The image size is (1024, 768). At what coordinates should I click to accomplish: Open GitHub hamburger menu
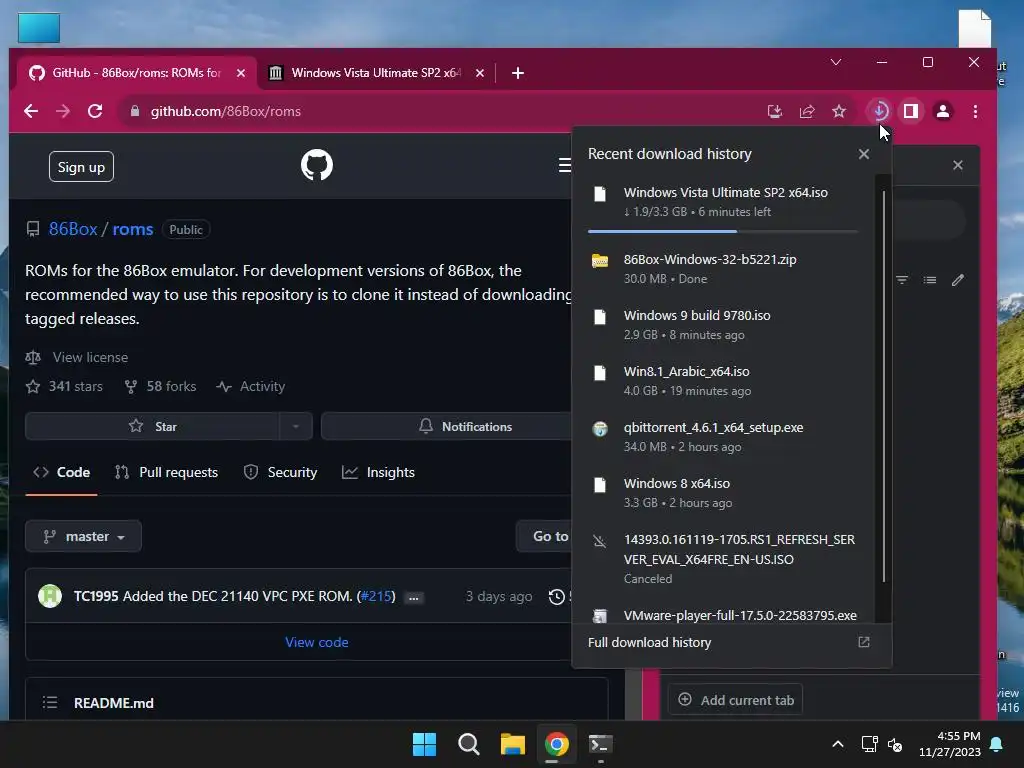tap(565, 165)
